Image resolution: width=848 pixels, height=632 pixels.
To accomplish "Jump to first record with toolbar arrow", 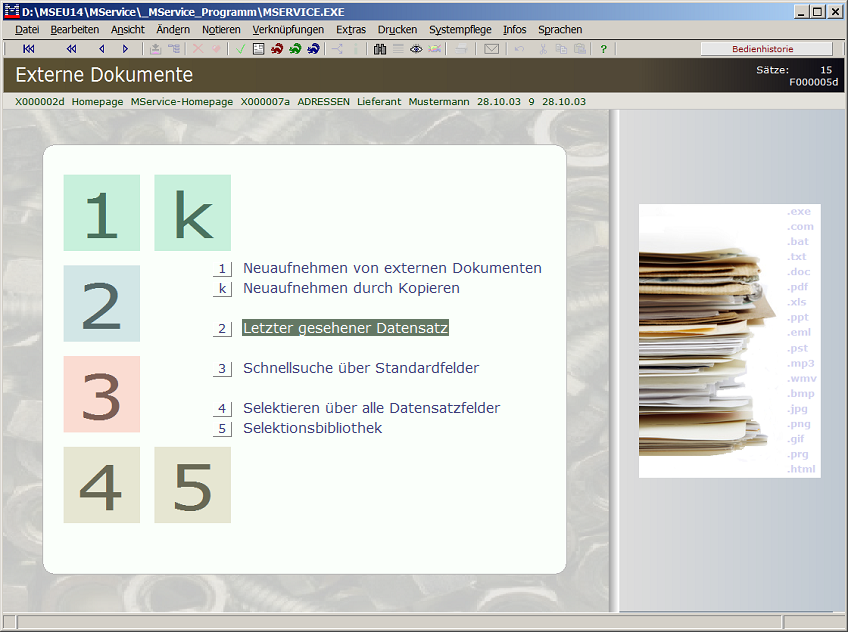I will 29,49.
